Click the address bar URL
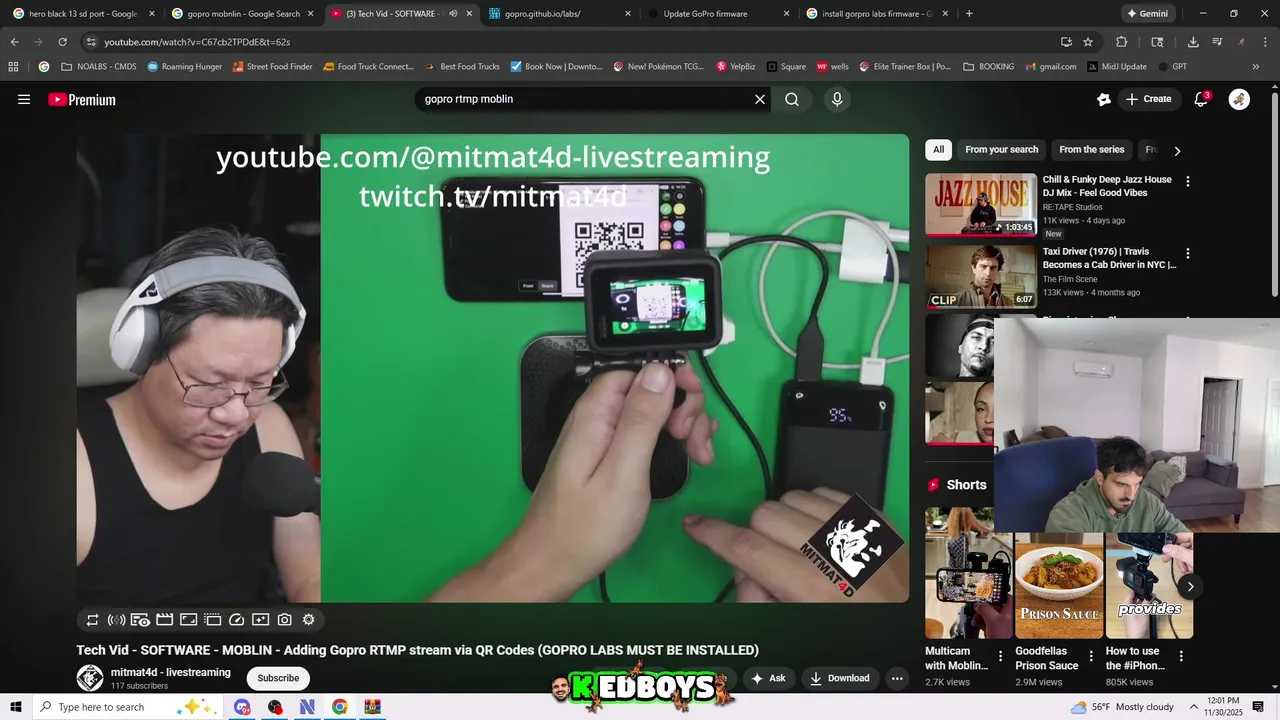The width and height of the screenshot is (1280, 720). click(x=197, y=42)
